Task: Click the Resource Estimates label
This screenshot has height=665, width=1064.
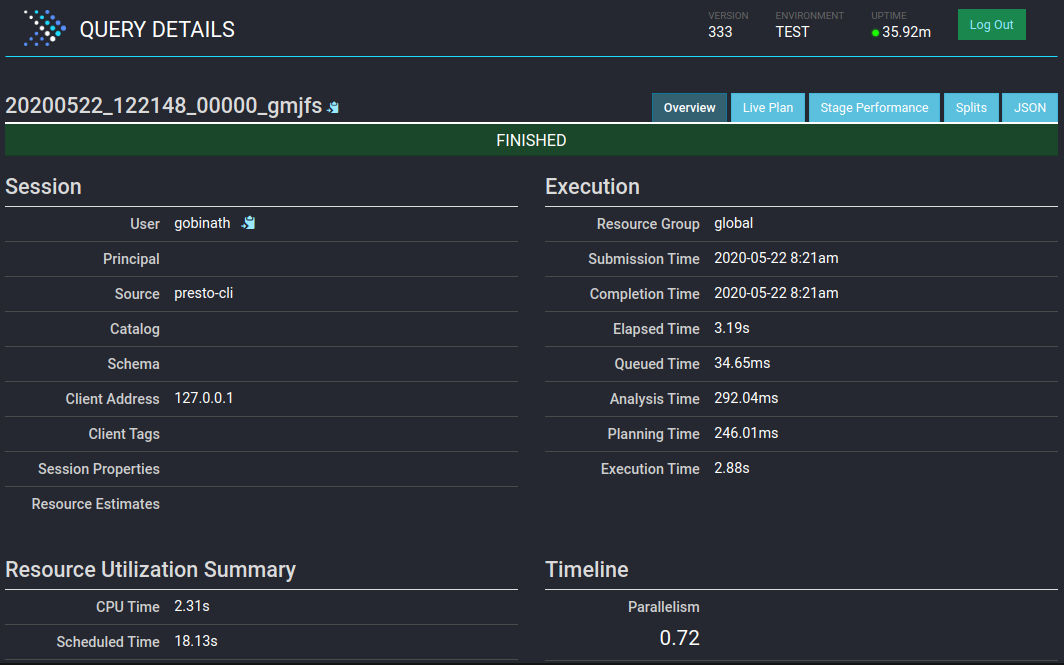Action: [x=96, y=504]
